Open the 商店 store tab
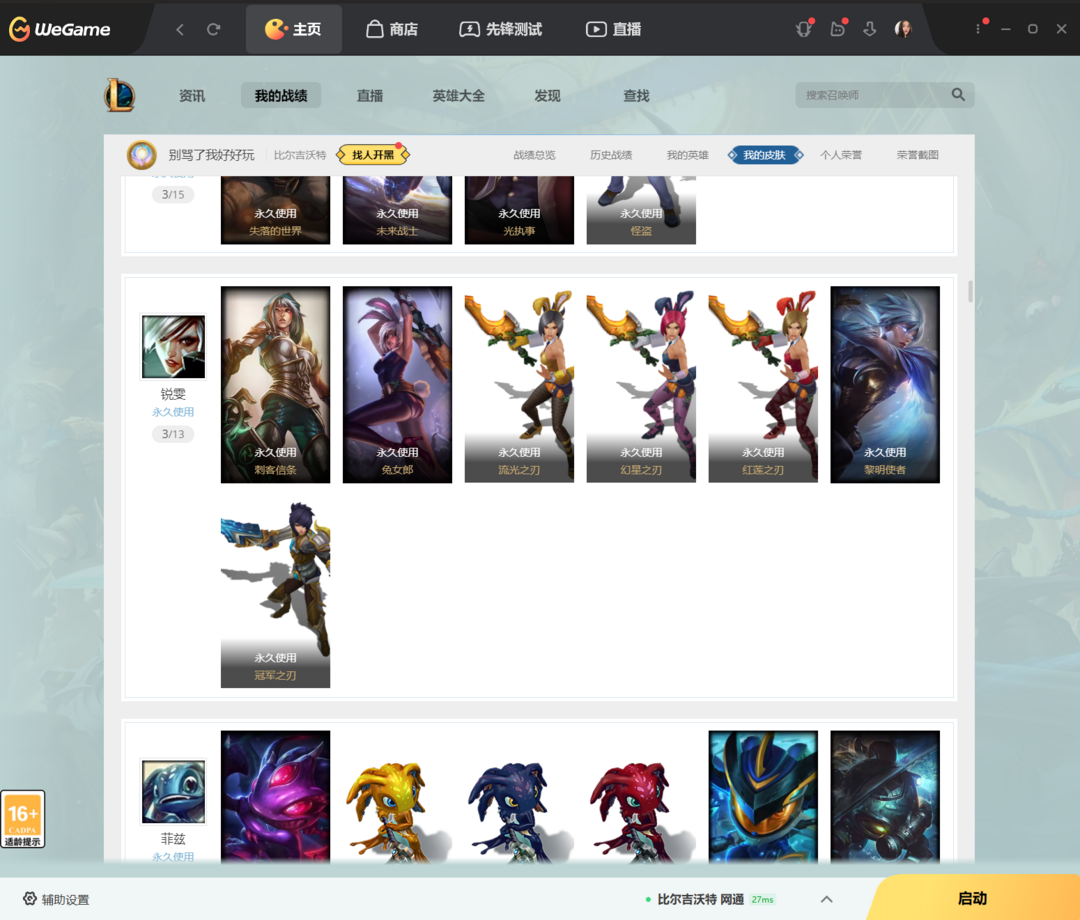 tap(392, 29)
